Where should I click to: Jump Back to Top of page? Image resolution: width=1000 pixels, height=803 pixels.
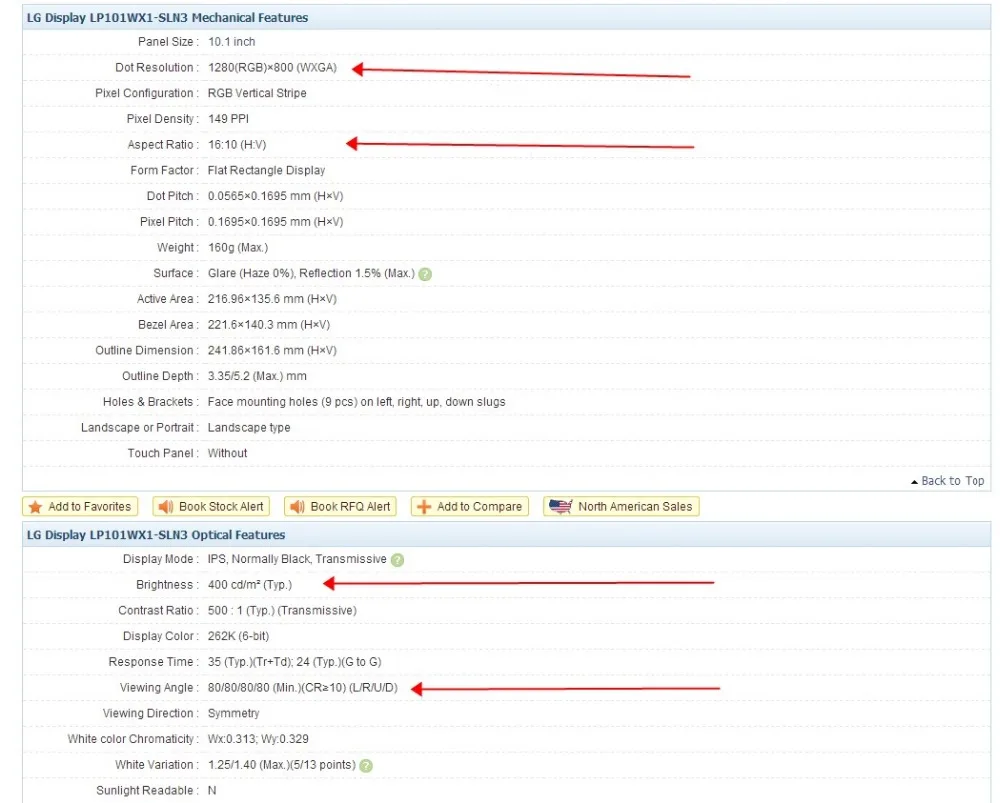952,481
